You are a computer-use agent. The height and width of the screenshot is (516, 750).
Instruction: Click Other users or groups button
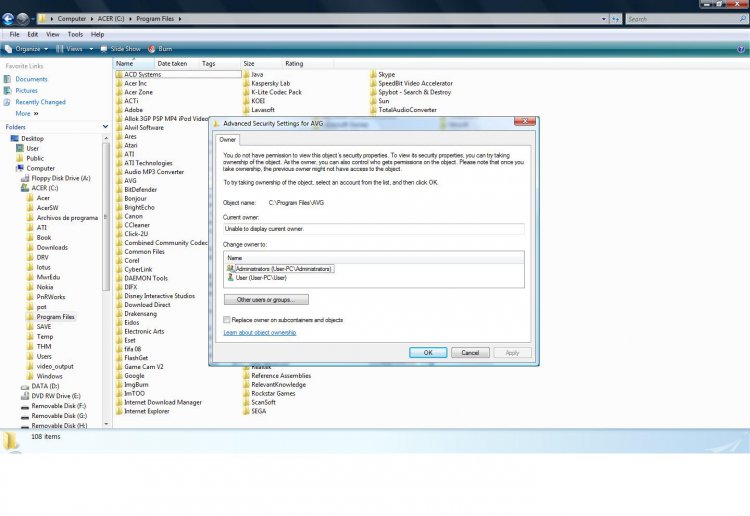point(266,300)
